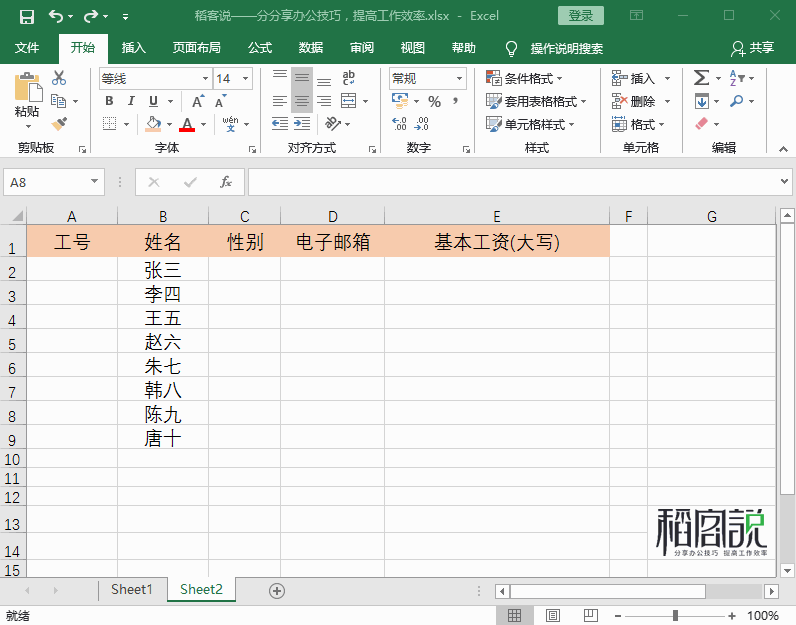Image resolution: width=796 pixels, height=625 pixels.
Task: Merge and center cells icon
Action: pos(349,101)
